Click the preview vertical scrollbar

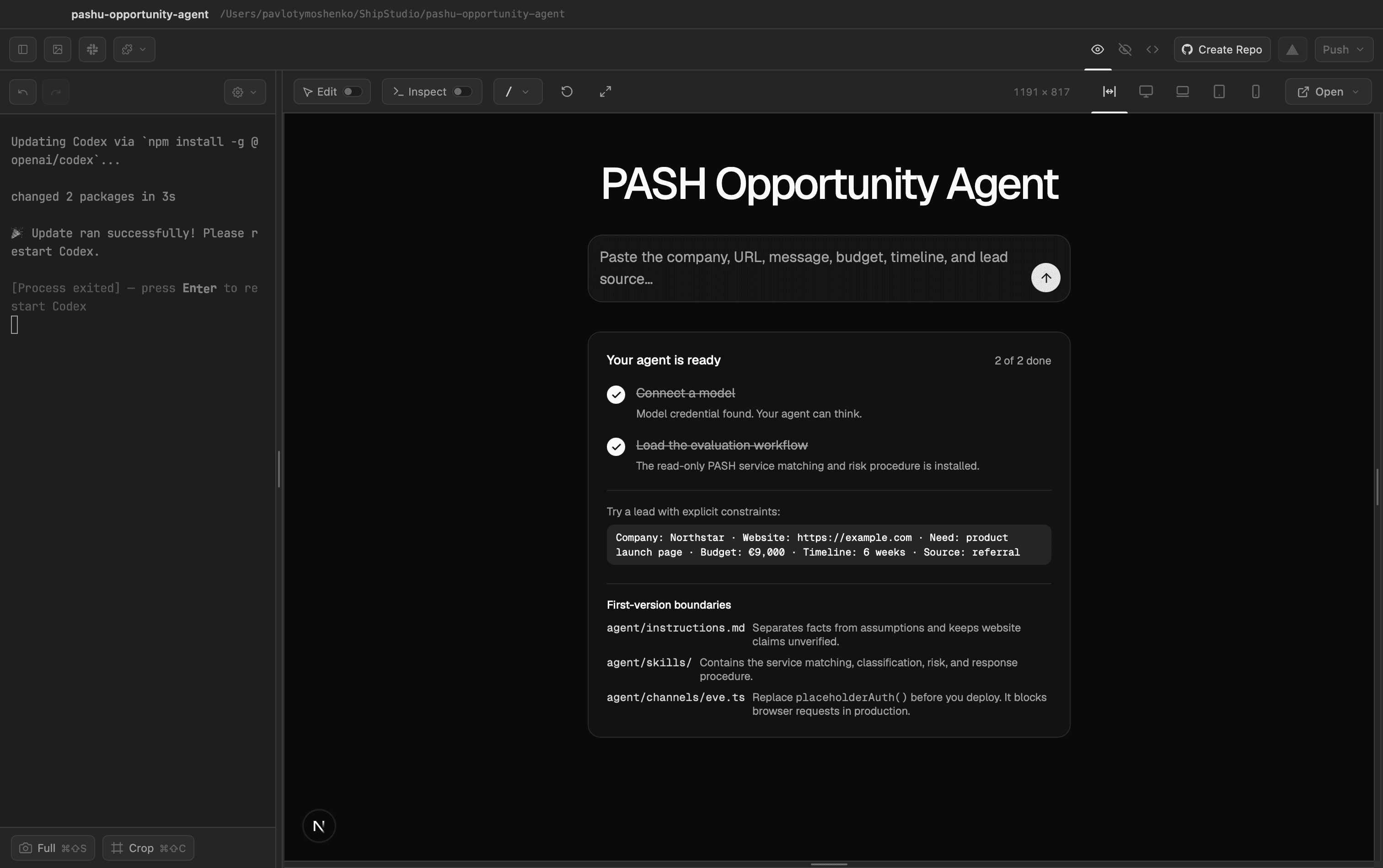[1377, 488]
